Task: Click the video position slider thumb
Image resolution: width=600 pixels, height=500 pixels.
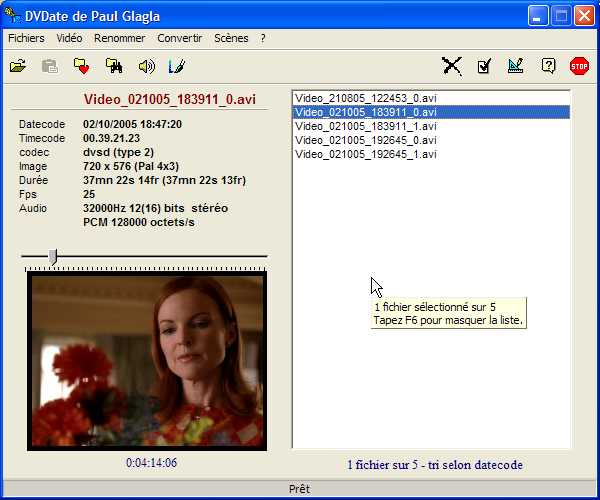Action: (x=53, y=256)
